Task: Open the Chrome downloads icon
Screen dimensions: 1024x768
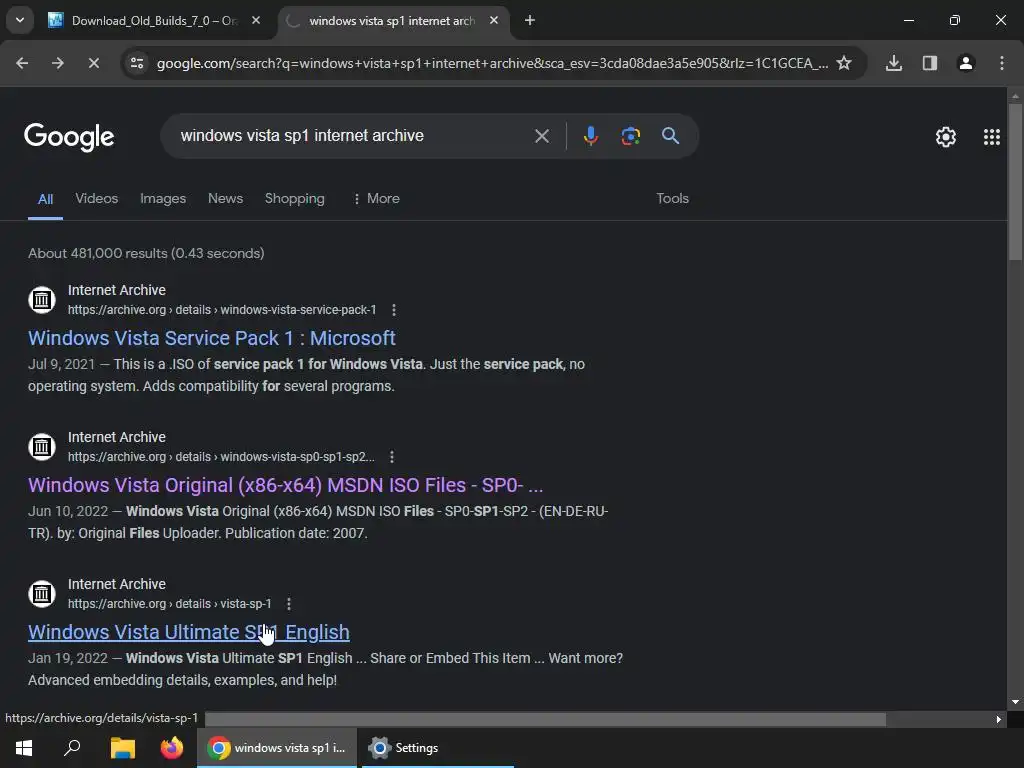Action: click(894, 63)
